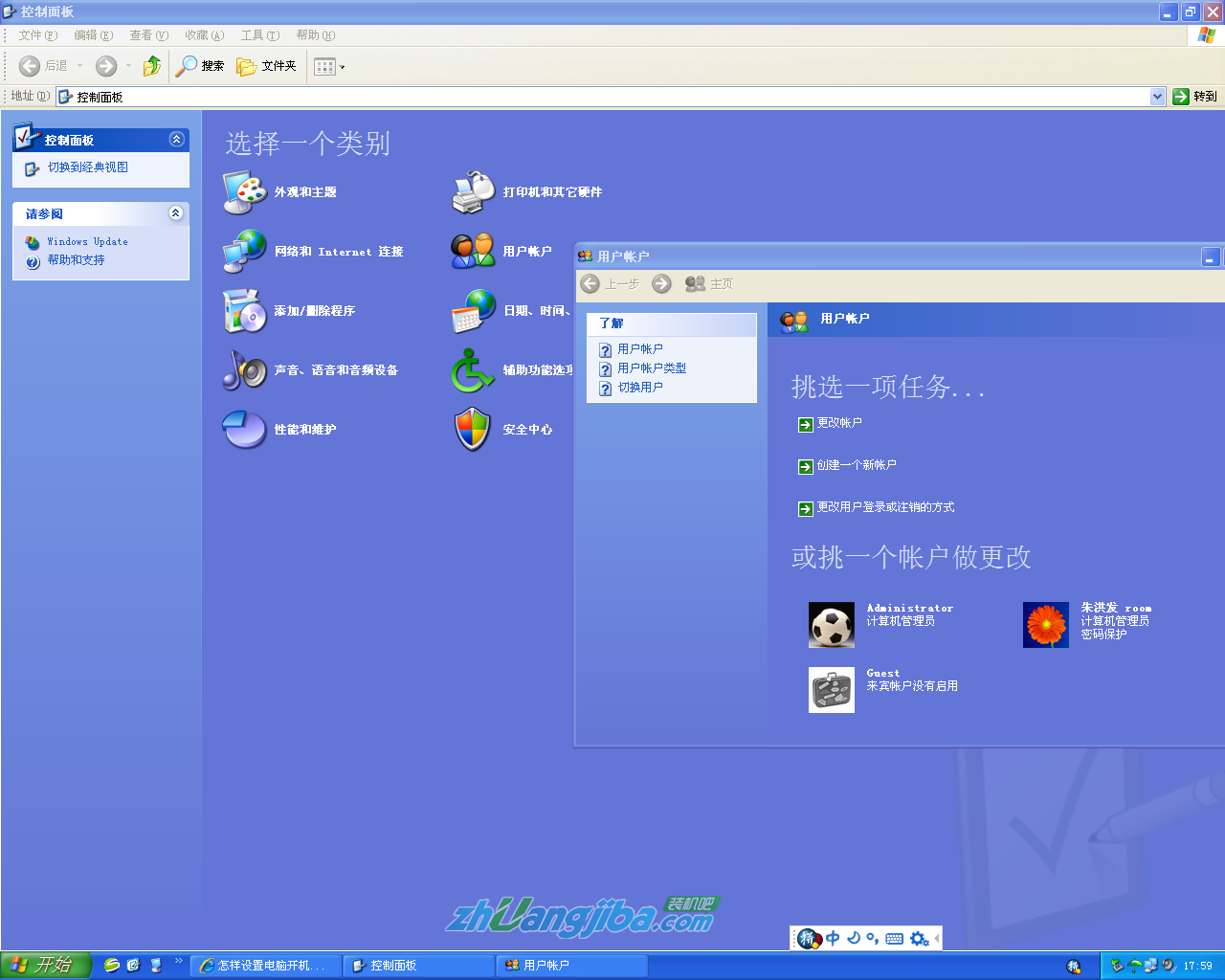Image resolution: width=1225 pixels, height=980 pixels.
Task: Collapse the 请参阅 sidebar section
Action: 176,213
